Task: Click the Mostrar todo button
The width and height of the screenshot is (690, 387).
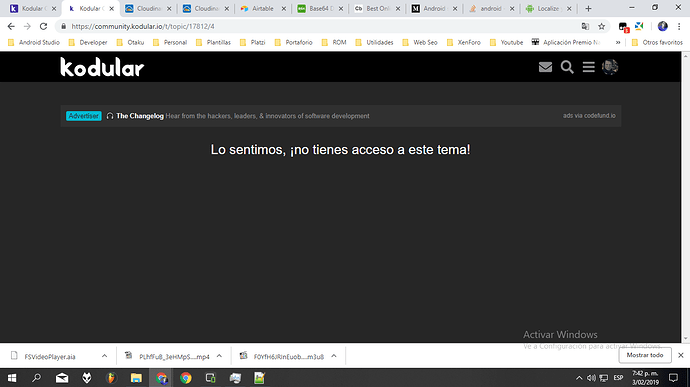Action: [x=645, y=355]
